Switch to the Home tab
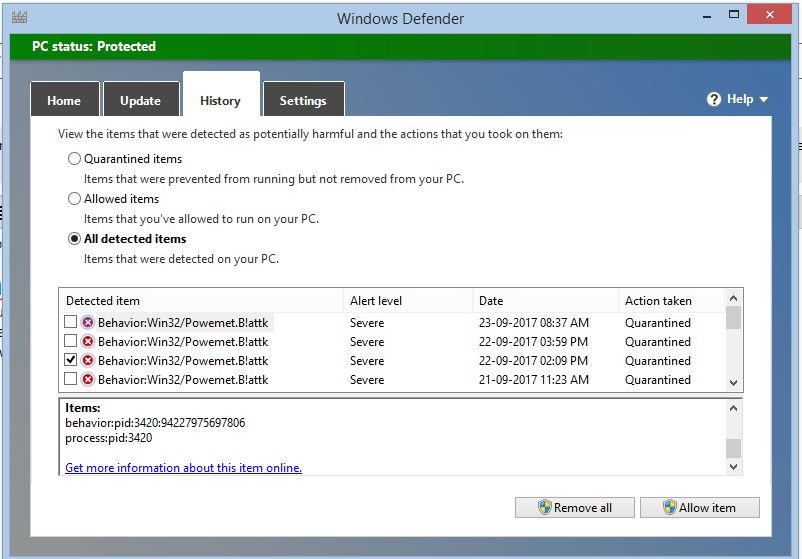This screenshot has width=802, height=559. (x=64, y=100)
